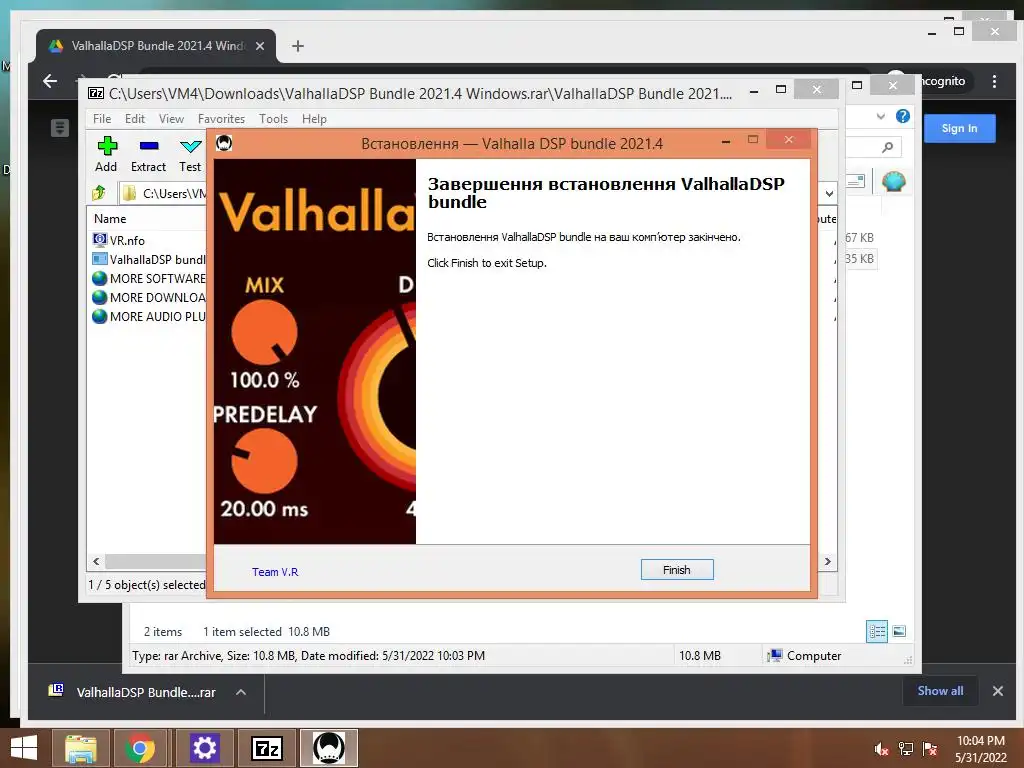Image resolution: width=1024 pixels, height=768 pixels.
Task: Open the 7-Zip Tools menu
Action: (273, 119)
